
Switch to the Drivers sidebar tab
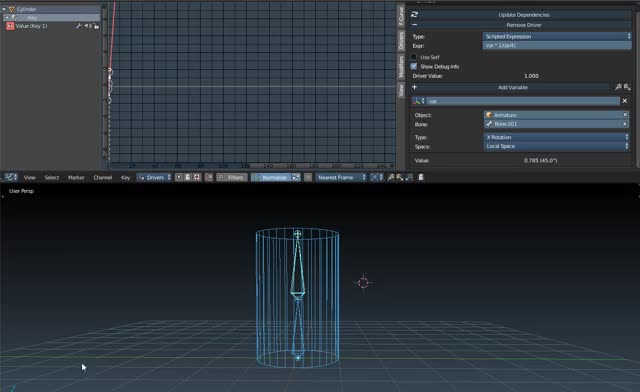[401, 40]
